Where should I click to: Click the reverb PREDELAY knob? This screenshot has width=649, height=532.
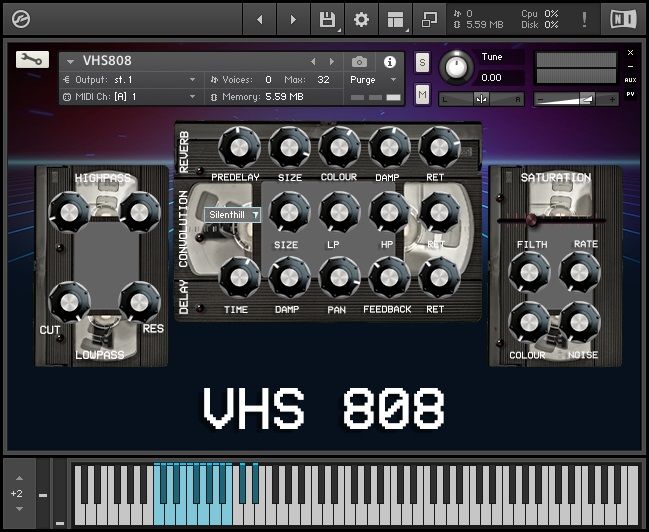coord(237,148)
